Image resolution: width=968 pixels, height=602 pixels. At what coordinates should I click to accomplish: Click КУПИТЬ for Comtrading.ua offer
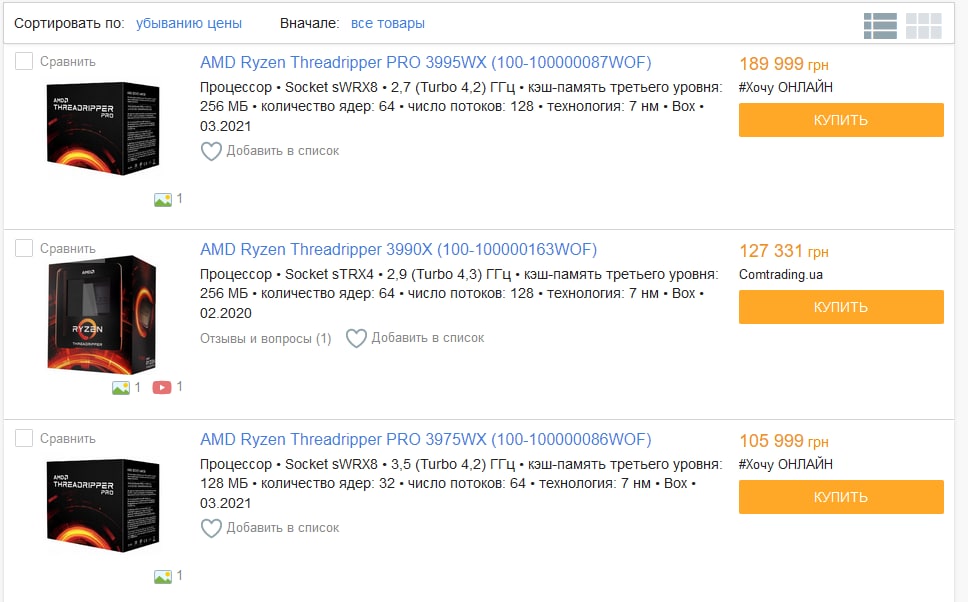[x=841, y=307]
